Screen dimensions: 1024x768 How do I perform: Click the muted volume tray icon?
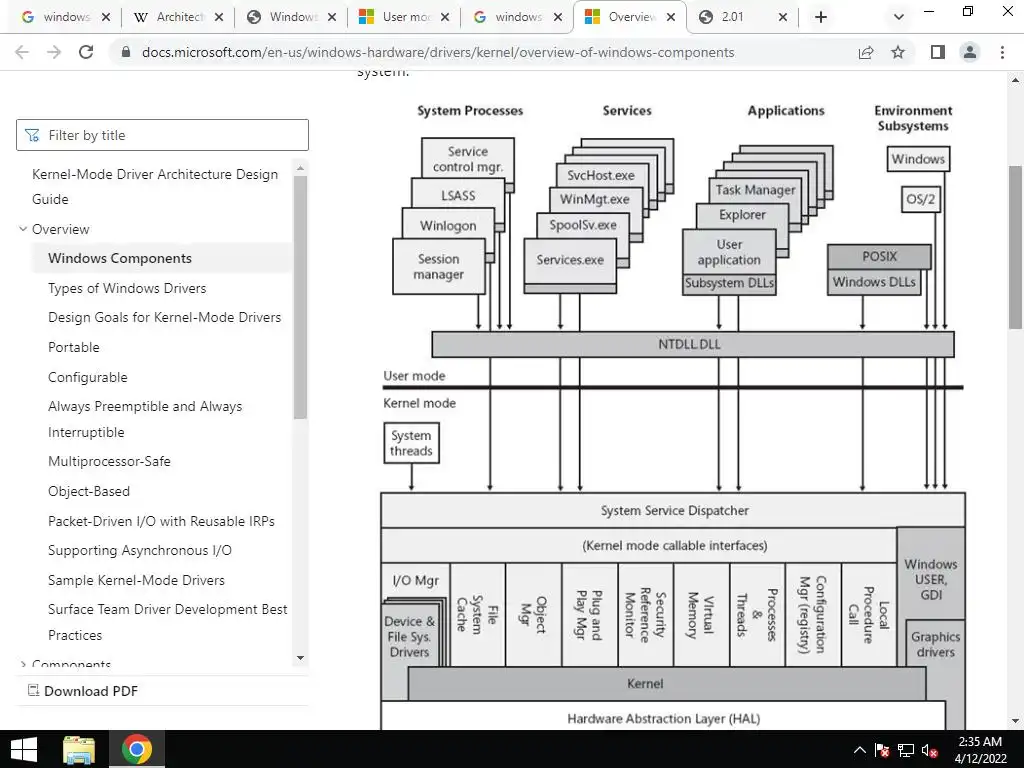pyautogui.click(x=929, y=750)
